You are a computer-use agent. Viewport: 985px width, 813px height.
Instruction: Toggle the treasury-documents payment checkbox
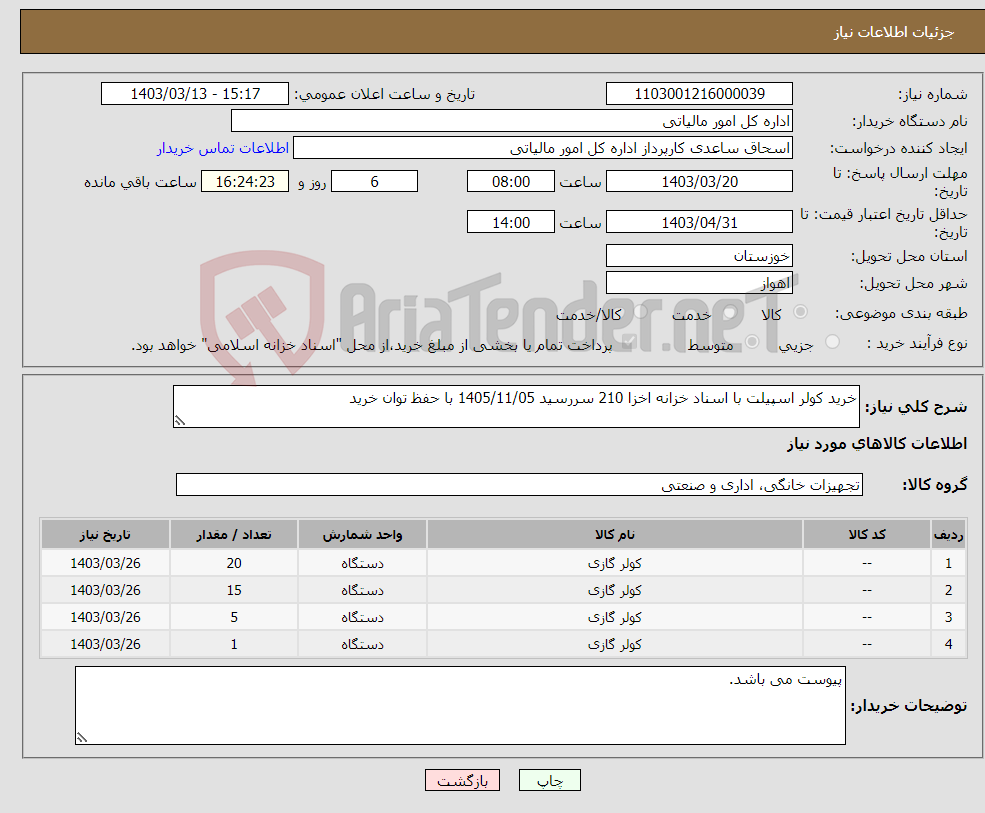tap(628, 342)
